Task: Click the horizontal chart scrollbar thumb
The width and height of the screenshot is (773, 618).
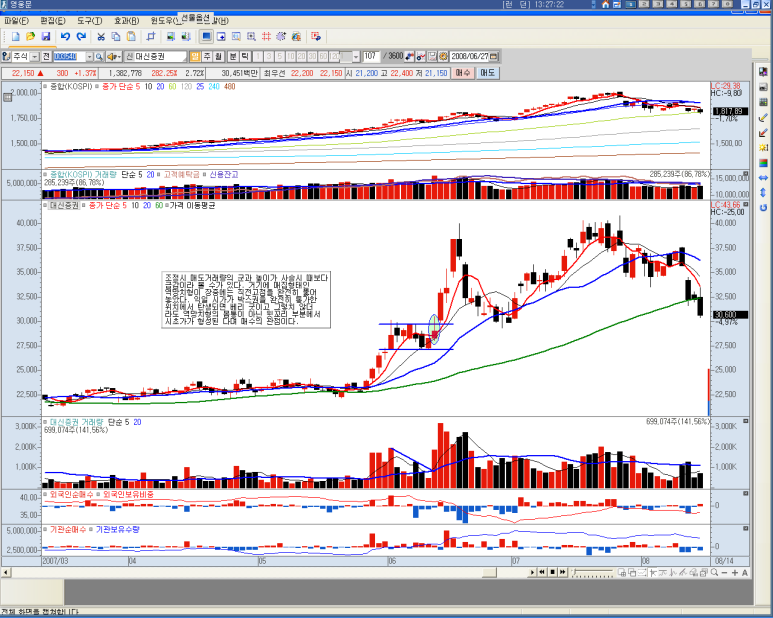Action: (x=489, y=572)
